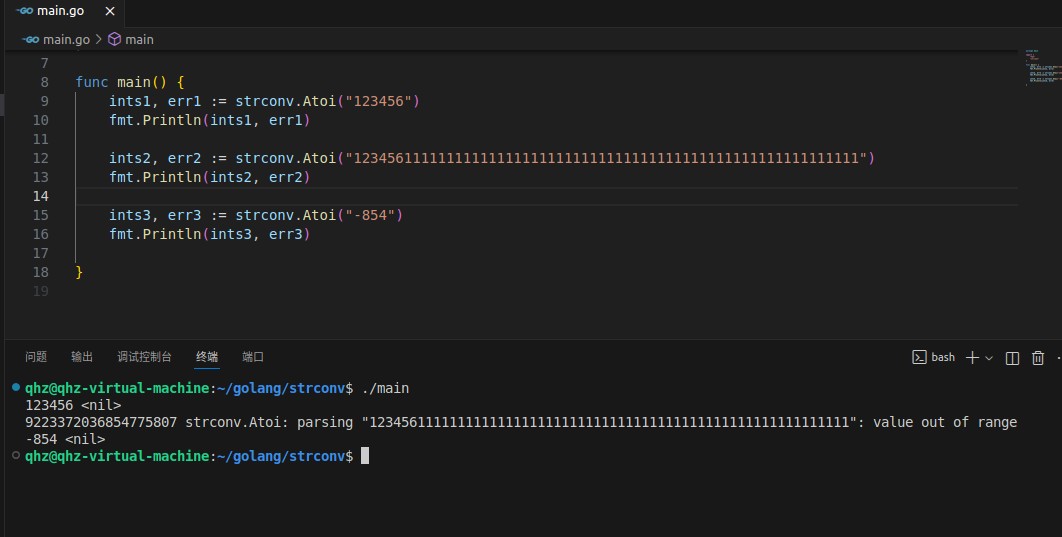Click the bash terminal profile icon
The height and width of the screenshot is (537, 1062).
pyautogui.click(x=919, y=358)
